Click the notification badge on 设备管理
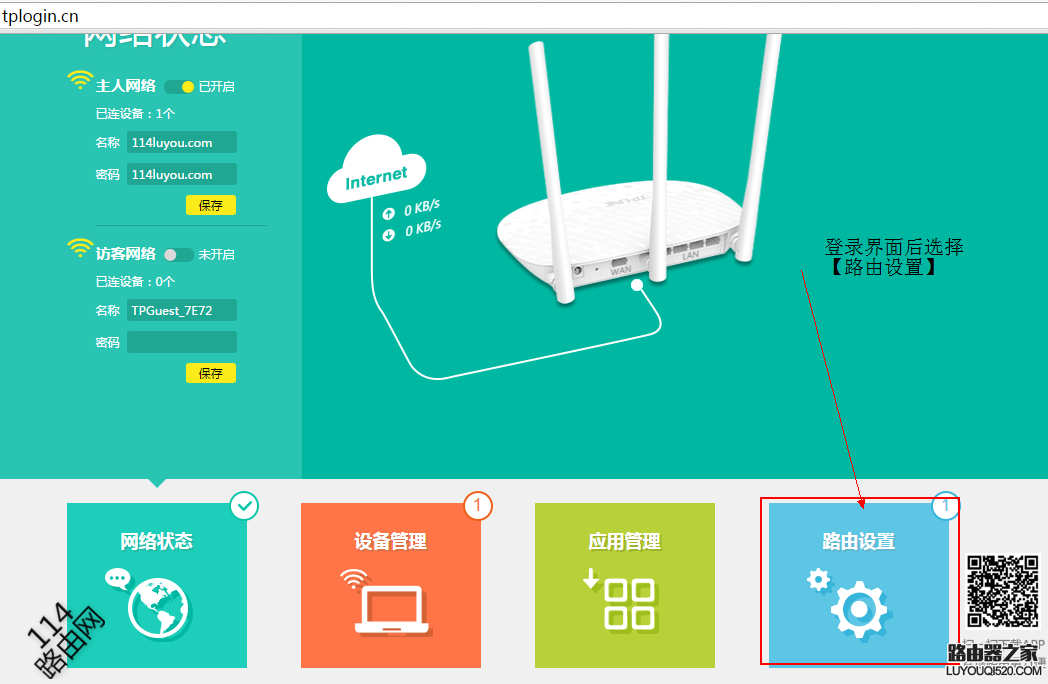This screenshot has height=684, width=1048. point(478,507)
